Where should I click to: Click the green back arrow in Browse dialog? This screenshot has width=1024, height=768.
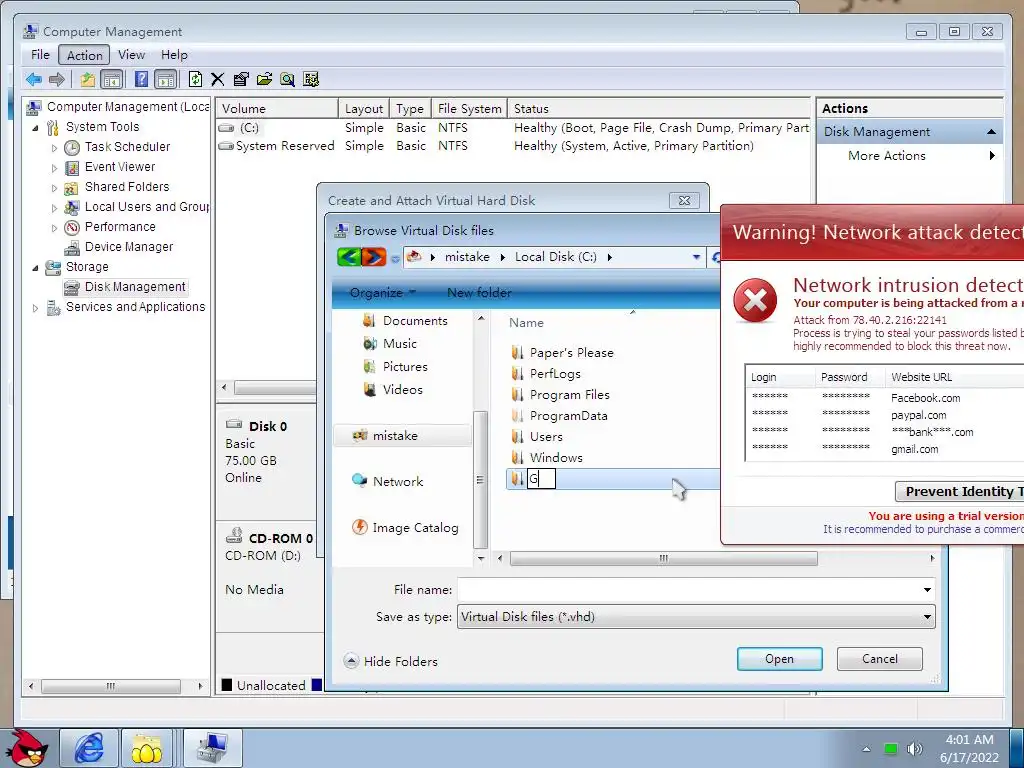tap(349, 257)
